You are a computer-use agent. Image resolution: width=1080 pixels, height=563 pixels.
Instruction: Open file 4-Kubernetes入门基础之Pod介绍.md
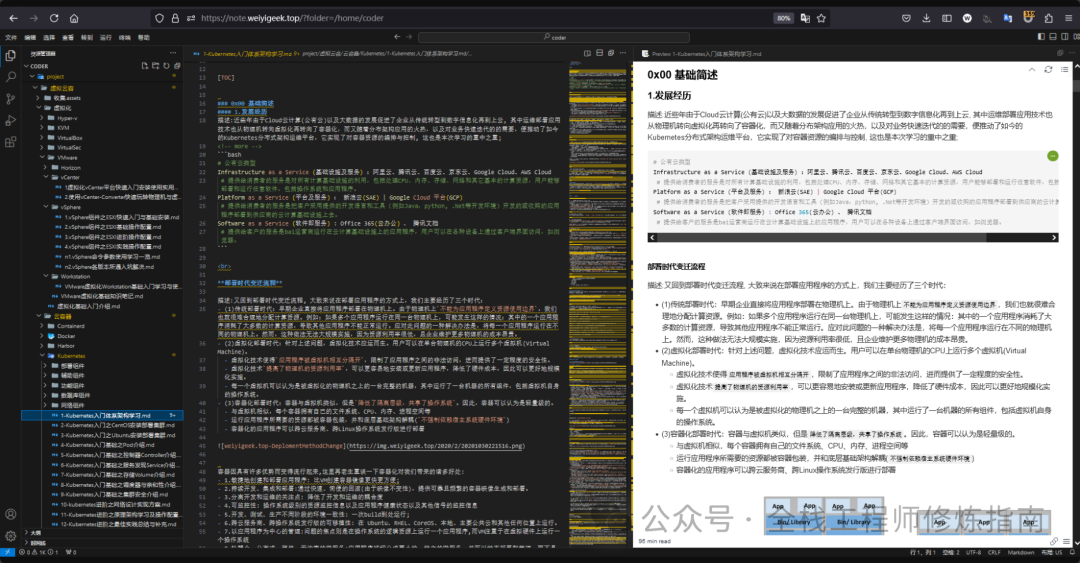(107, 445)
